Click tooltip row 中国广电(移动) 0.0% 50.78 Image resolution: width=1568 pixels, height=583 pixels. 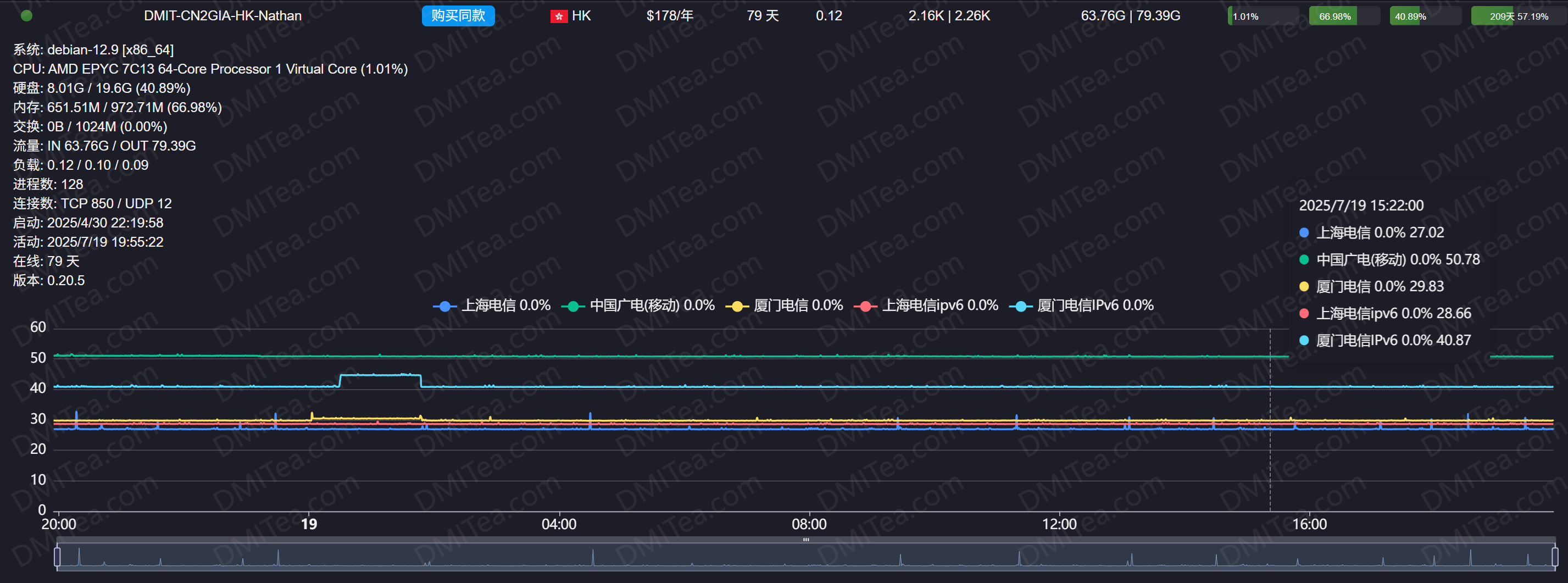tap(1389, 260)
